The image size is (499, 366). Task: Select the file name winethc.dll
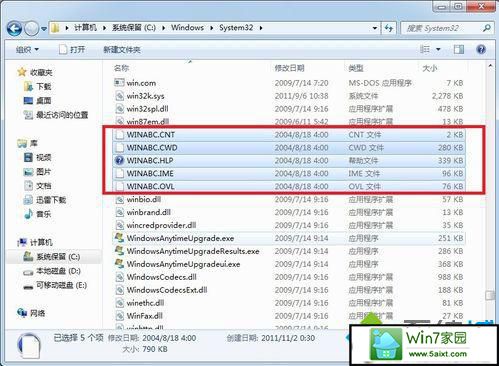pyautogui.click(x=145, y=303)
